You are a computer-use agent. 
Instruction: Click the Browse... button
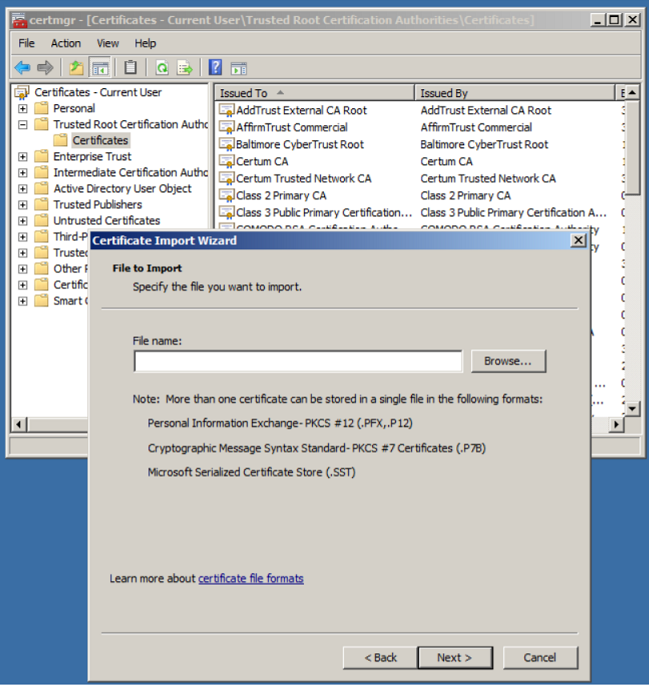coord(508,361)
